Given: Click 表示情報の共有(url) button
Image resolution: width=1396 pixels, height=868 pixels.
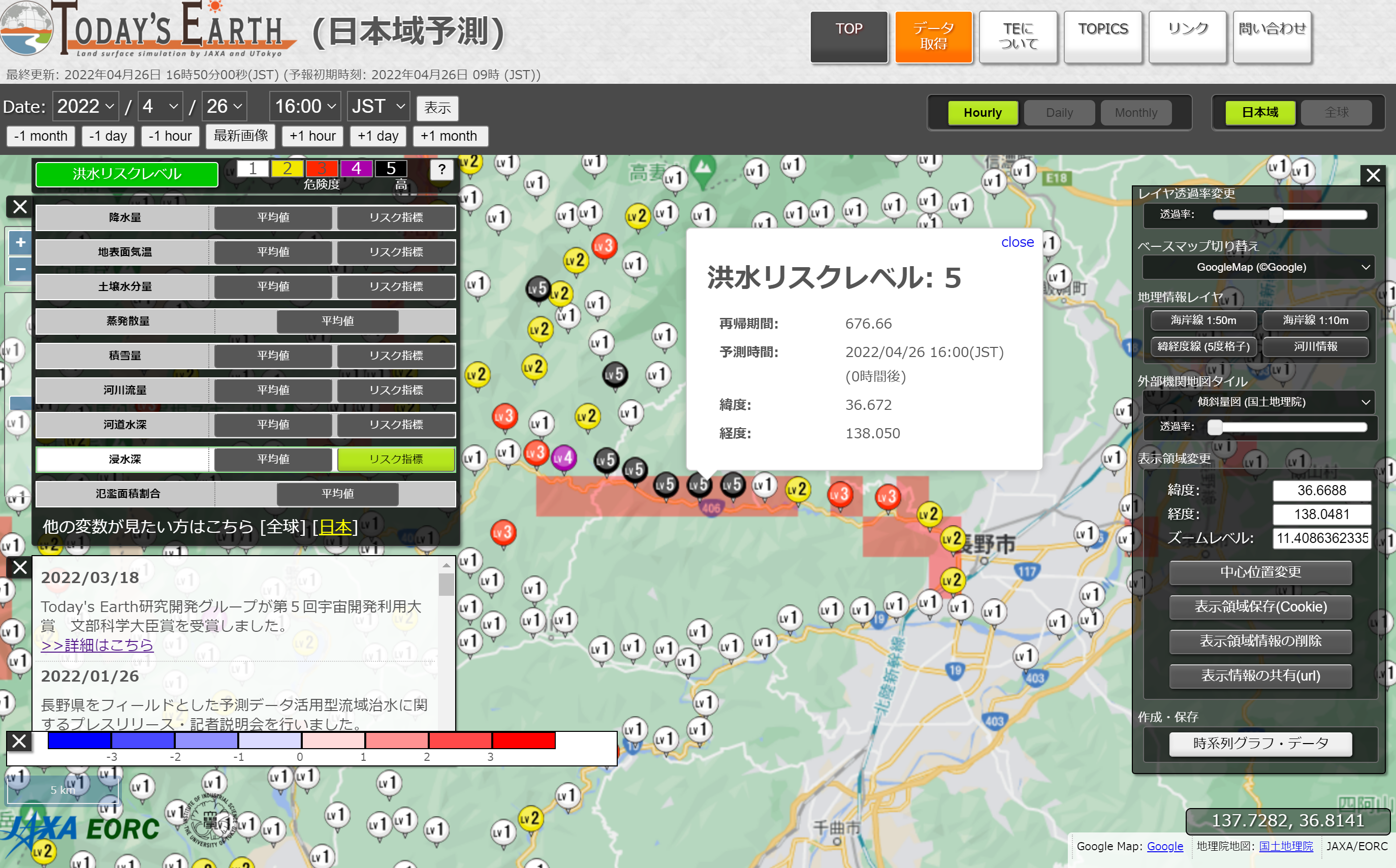Looking at the screenshot, I should (1260, 676).
